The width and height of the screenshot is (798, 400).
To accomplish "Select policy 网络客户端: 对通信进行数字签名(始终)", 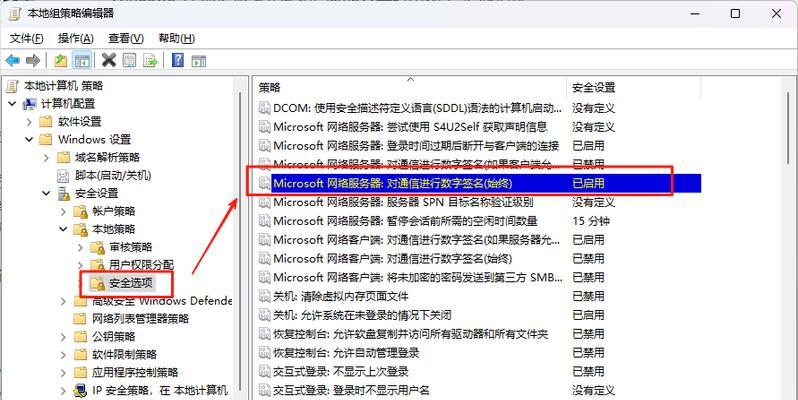I will [392, 259].
